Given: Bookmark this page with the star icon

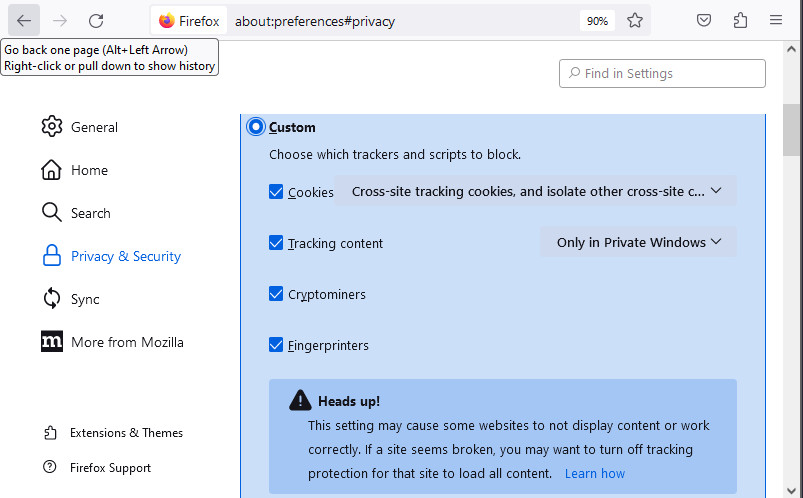Looking at the screenshot, I should 635,20.
